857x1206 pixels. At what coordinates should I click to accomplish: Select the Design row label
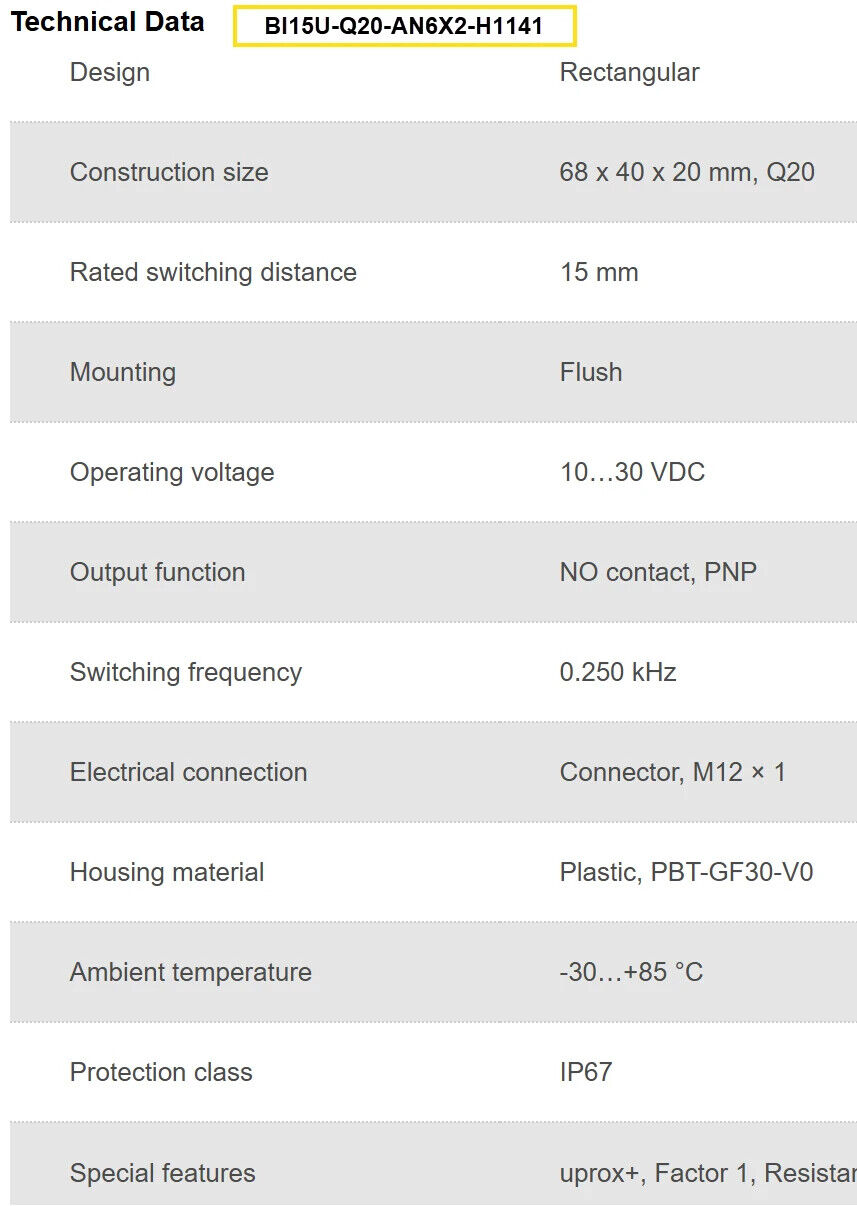click(x=110, y=72)
